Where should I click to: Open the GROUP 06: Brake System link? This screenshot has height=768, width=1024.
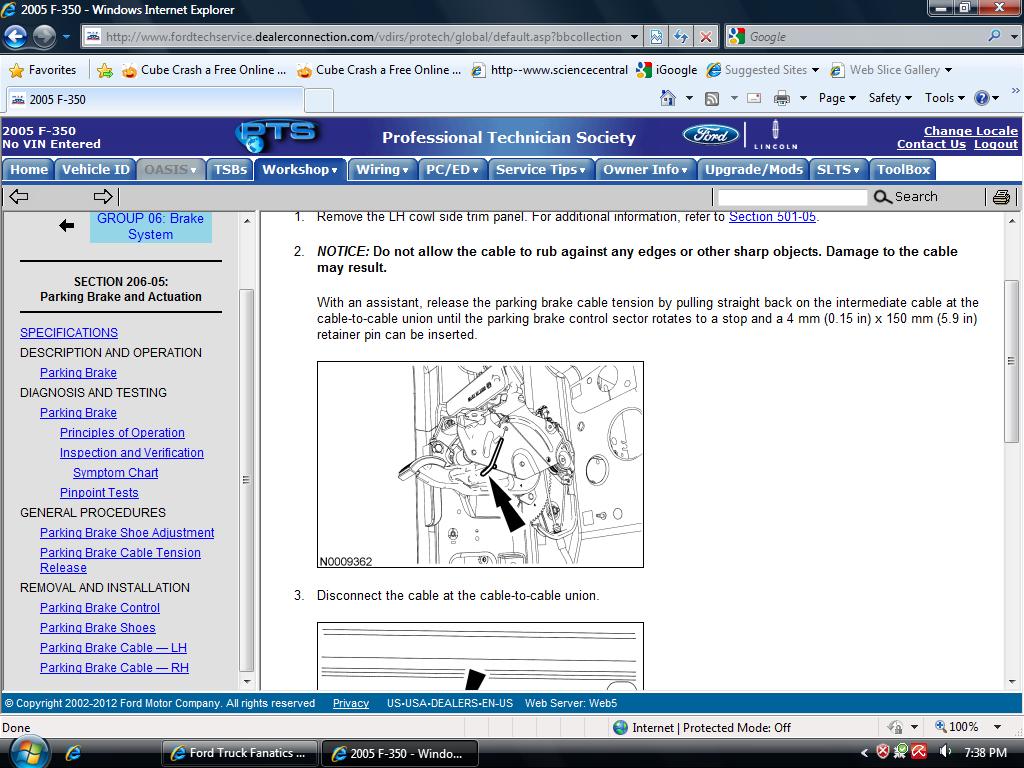(150, 226)
